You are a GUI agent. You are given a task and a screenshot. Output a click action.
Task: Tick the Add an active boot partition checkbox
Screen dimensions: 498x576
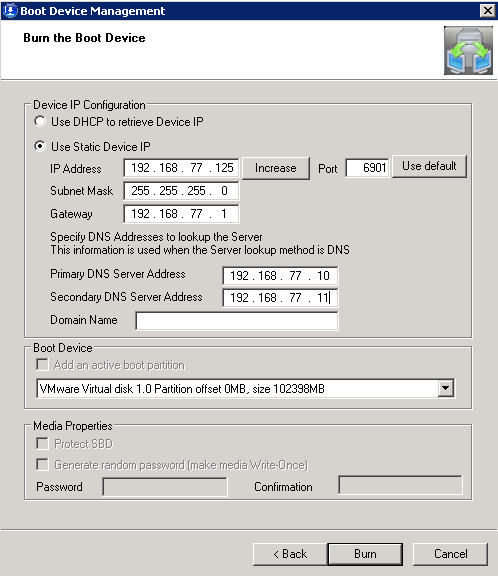click(x=42, y=365)
